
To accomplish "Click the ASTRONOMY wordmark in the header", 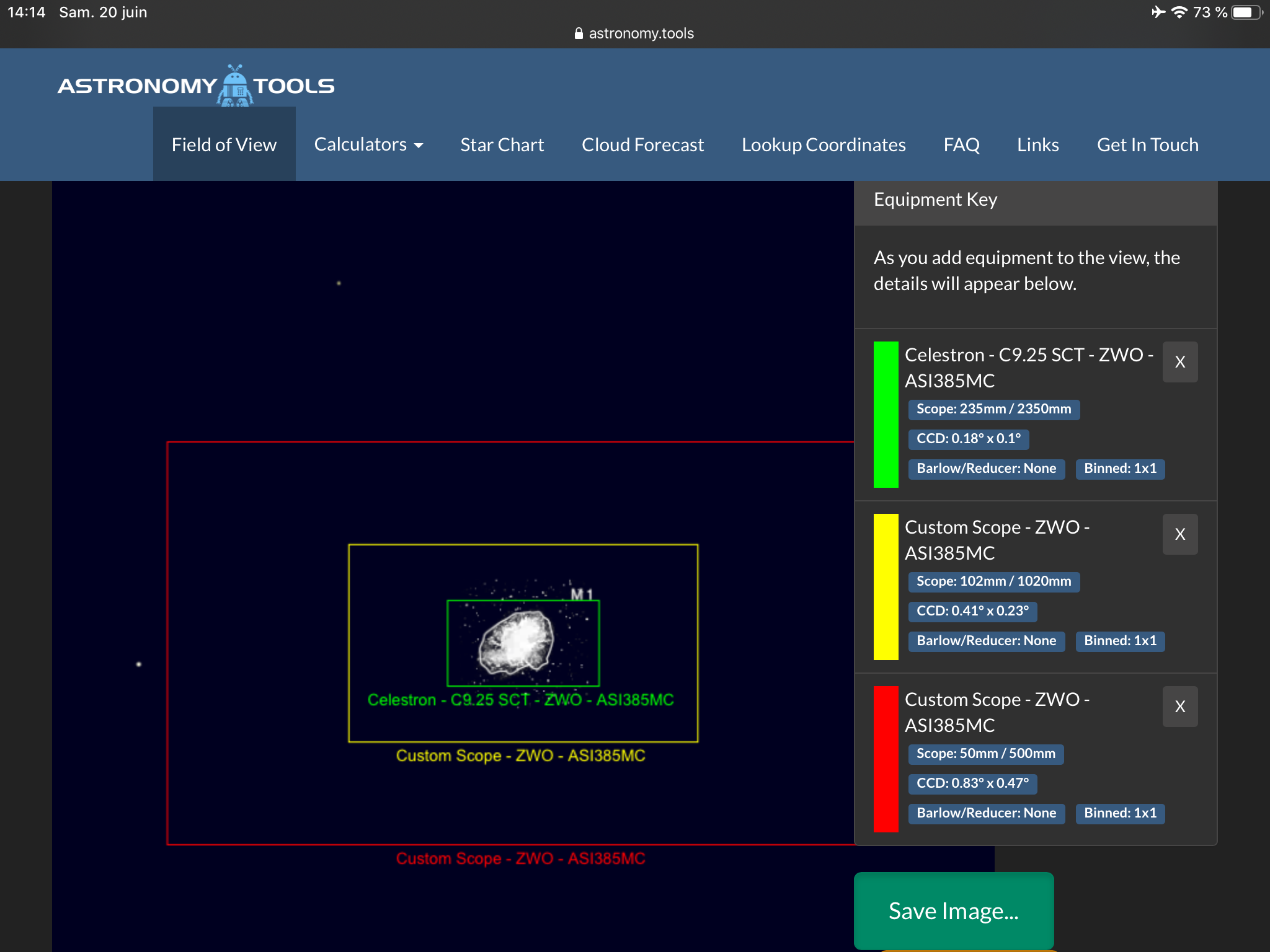I will click(137, 86).
